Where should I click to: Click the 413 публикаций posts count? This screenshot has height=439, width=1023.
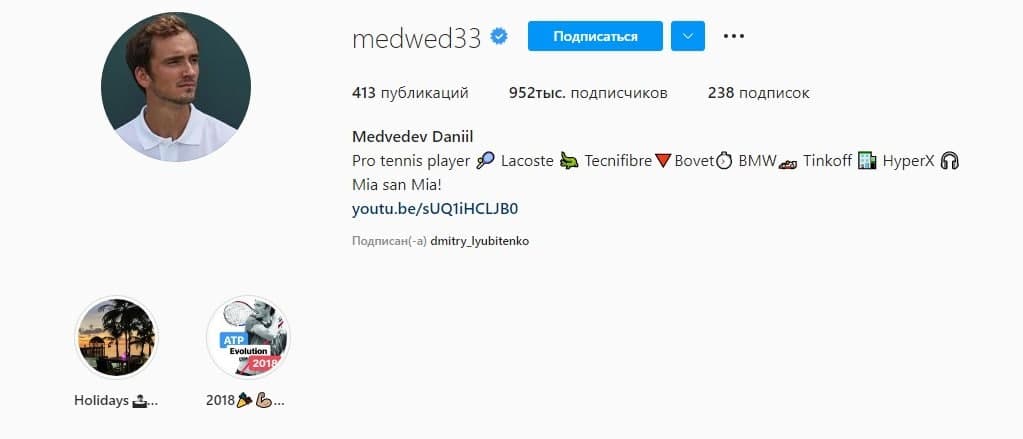[x=410, y=93]
